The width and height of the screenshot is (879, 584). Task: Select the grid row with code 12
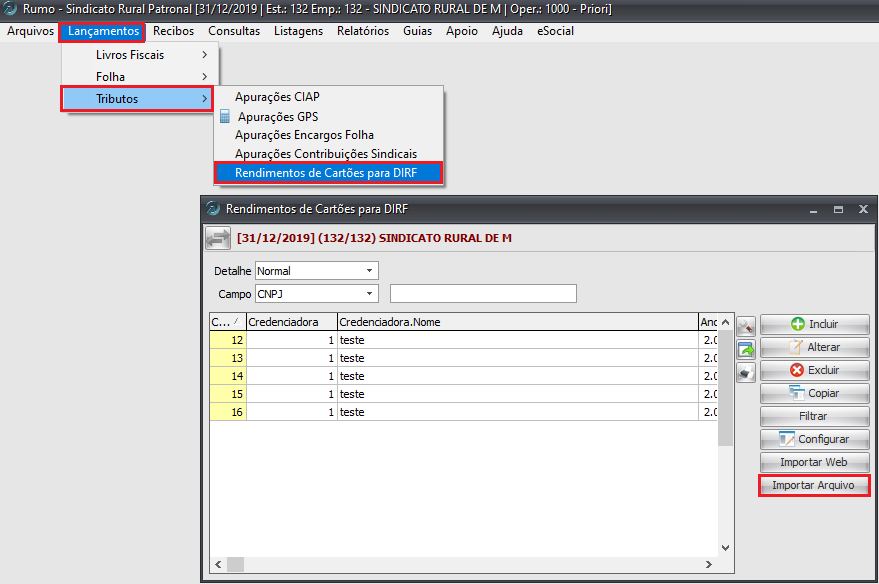464,340
